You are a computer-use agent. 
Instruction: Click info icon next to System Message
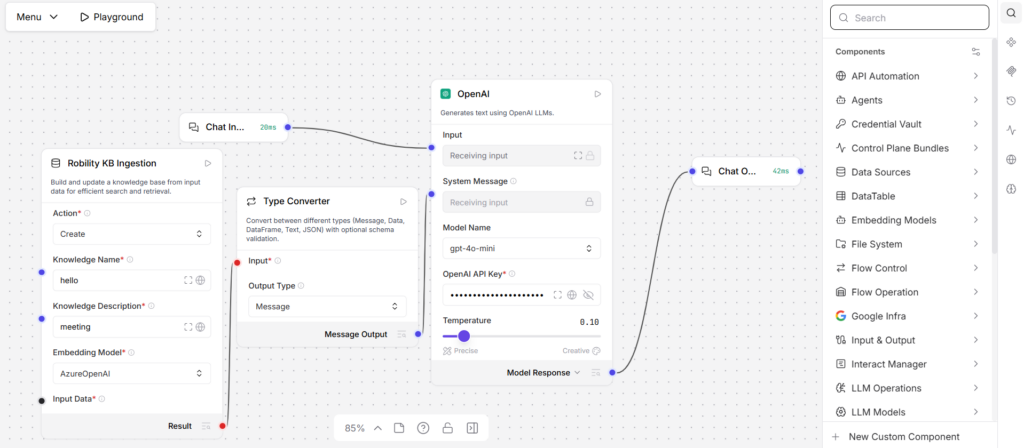(x=513, y=182)
